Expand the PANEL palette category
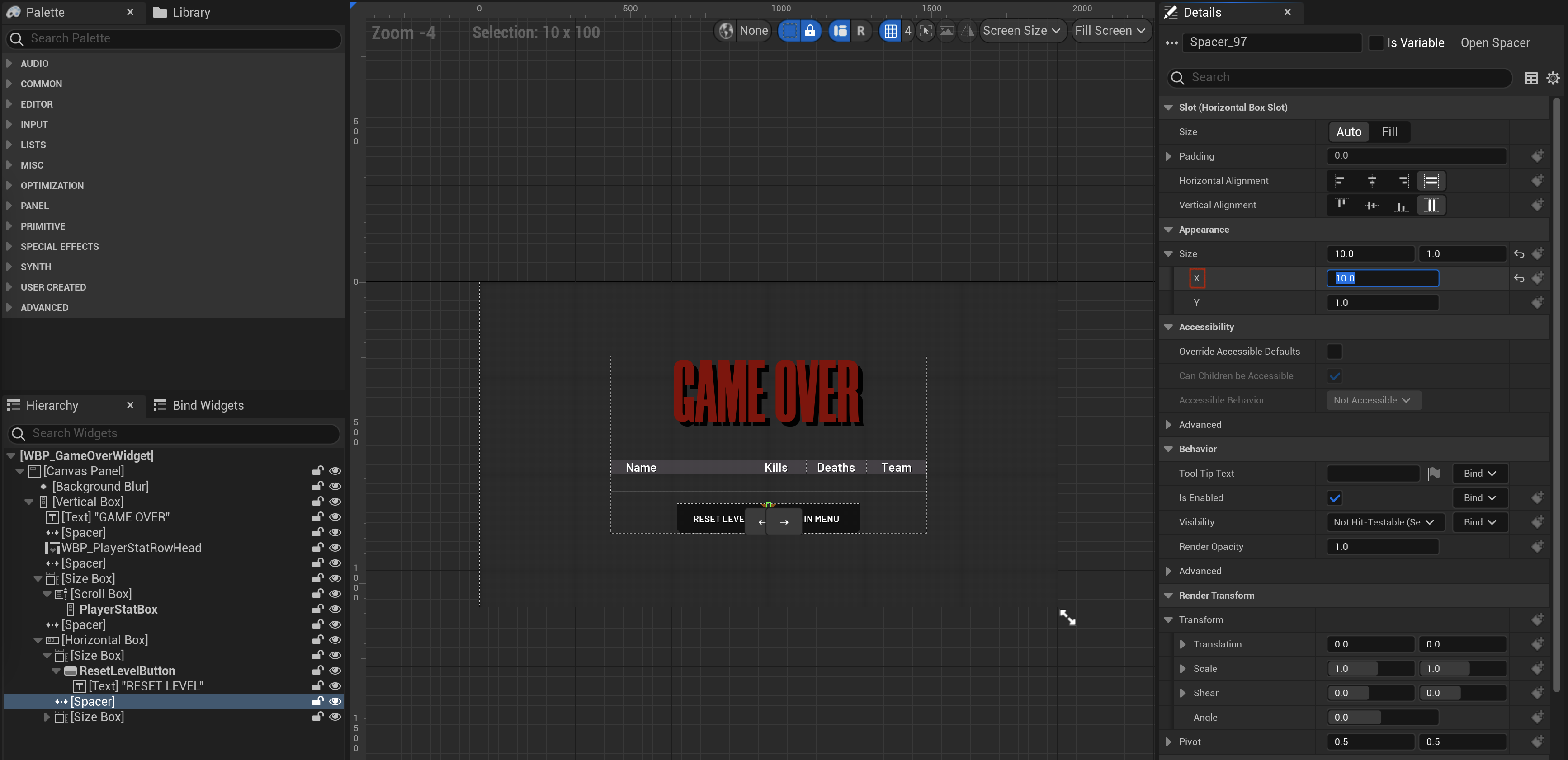This screenshot has height=760, width=1568. (9, 206)
